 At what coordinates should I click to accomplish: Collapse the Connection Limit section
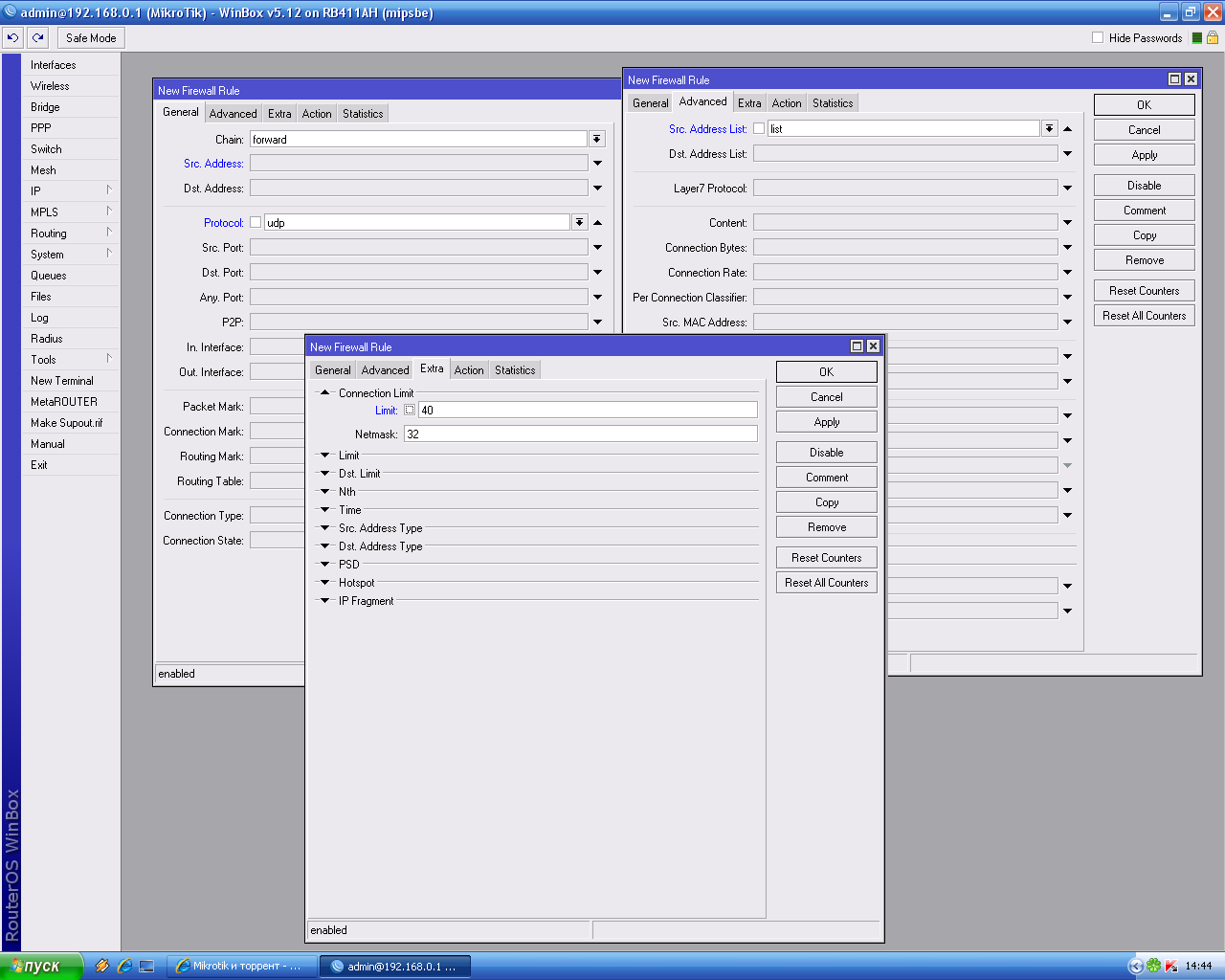(x=324, y=392)
